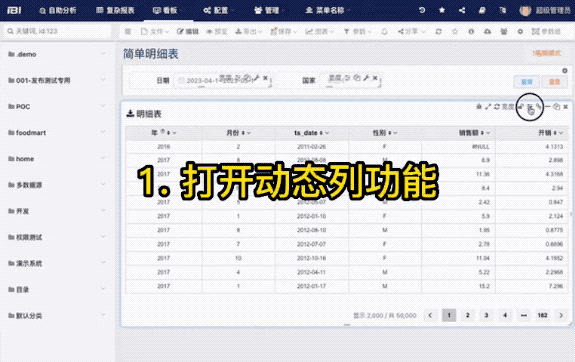Click the wrench icon on 国家 filter
Viewport: 575px width, 362px height.
click(x=366, y=78)
